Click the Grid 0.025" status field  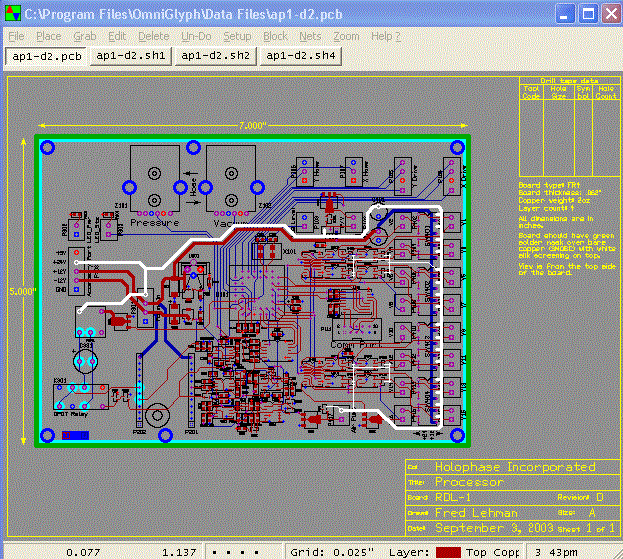point(333,551)
